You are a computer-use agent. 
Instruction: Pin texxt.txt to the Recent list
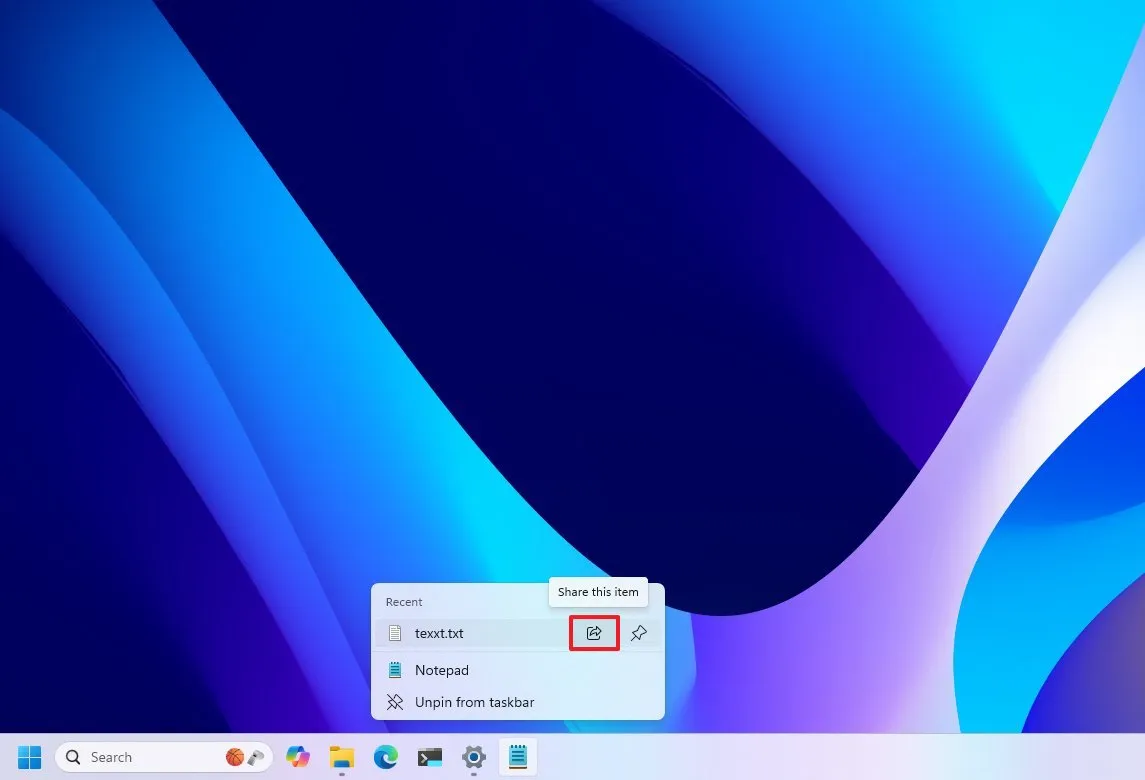(x=638, y=633)
